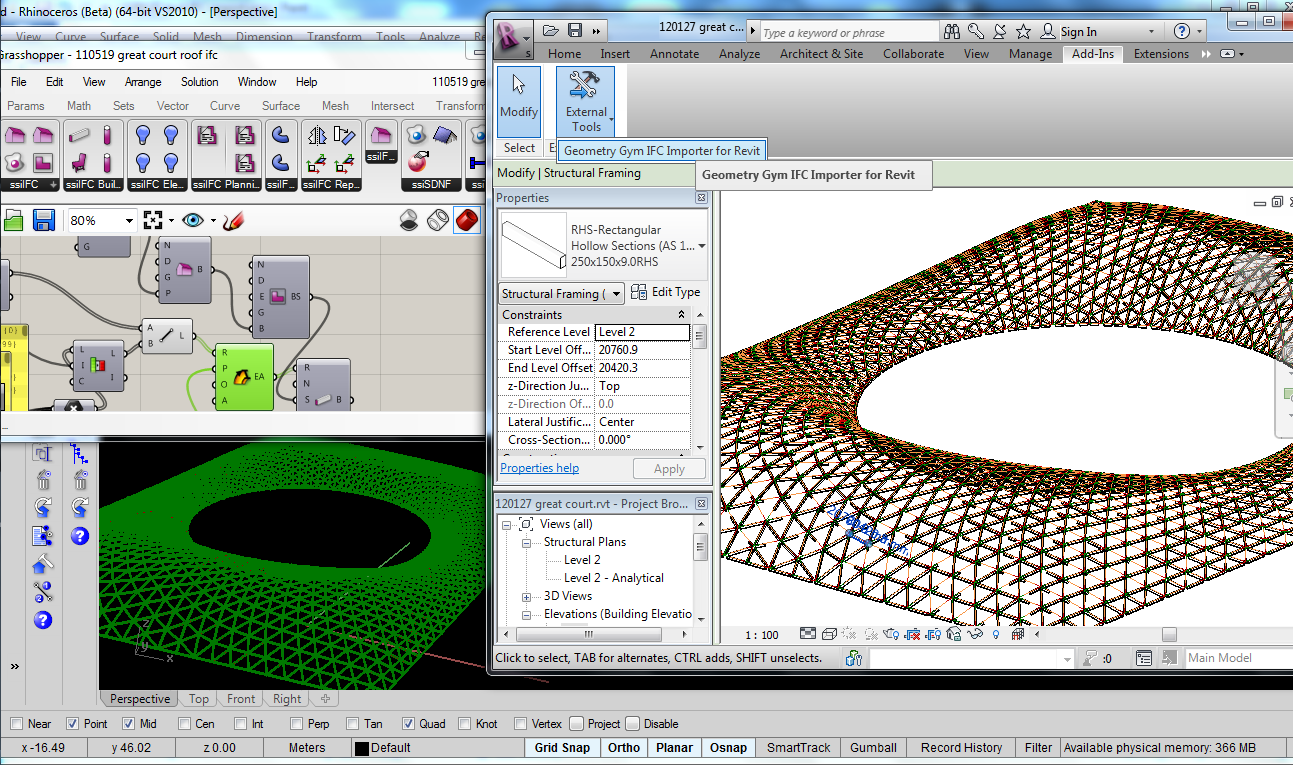Toggle the Project osnap checkbox

pos(576,724)
